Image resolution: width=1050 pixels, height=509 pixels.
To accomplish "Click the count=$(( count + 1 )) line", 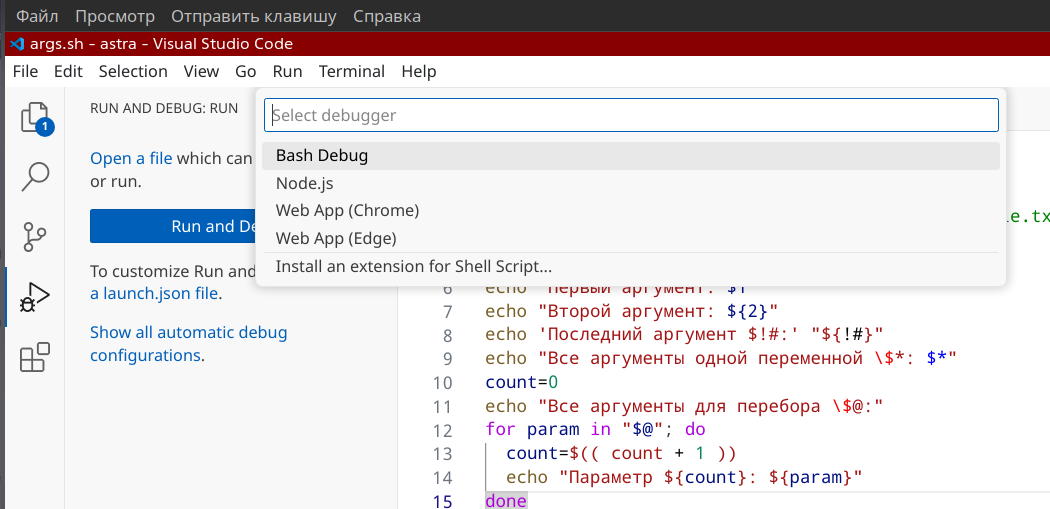I will coord(621,453).
